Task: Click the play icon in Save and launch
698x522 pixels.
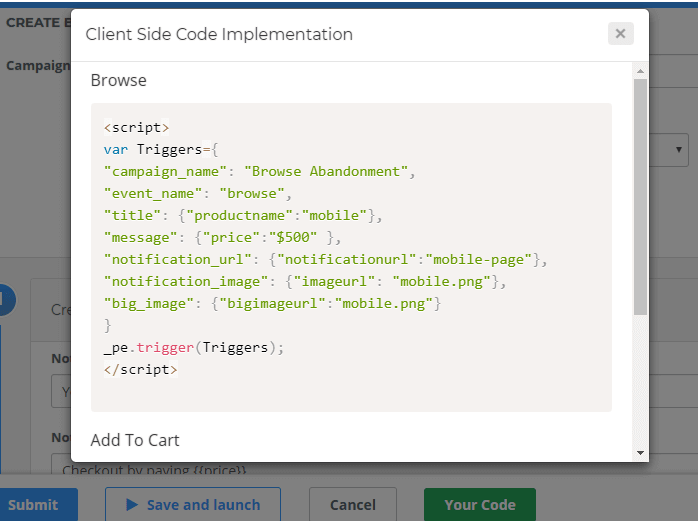Action: pyautogui.click(x=132, y=505)
